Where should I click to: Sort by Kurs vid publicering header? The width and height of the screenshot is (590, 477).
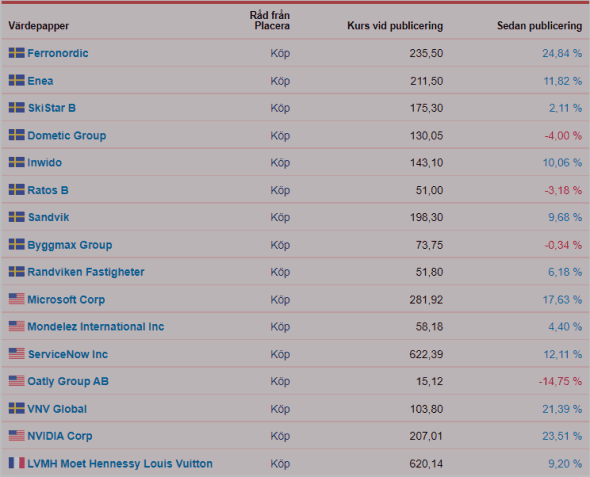[x=395, y=26]
